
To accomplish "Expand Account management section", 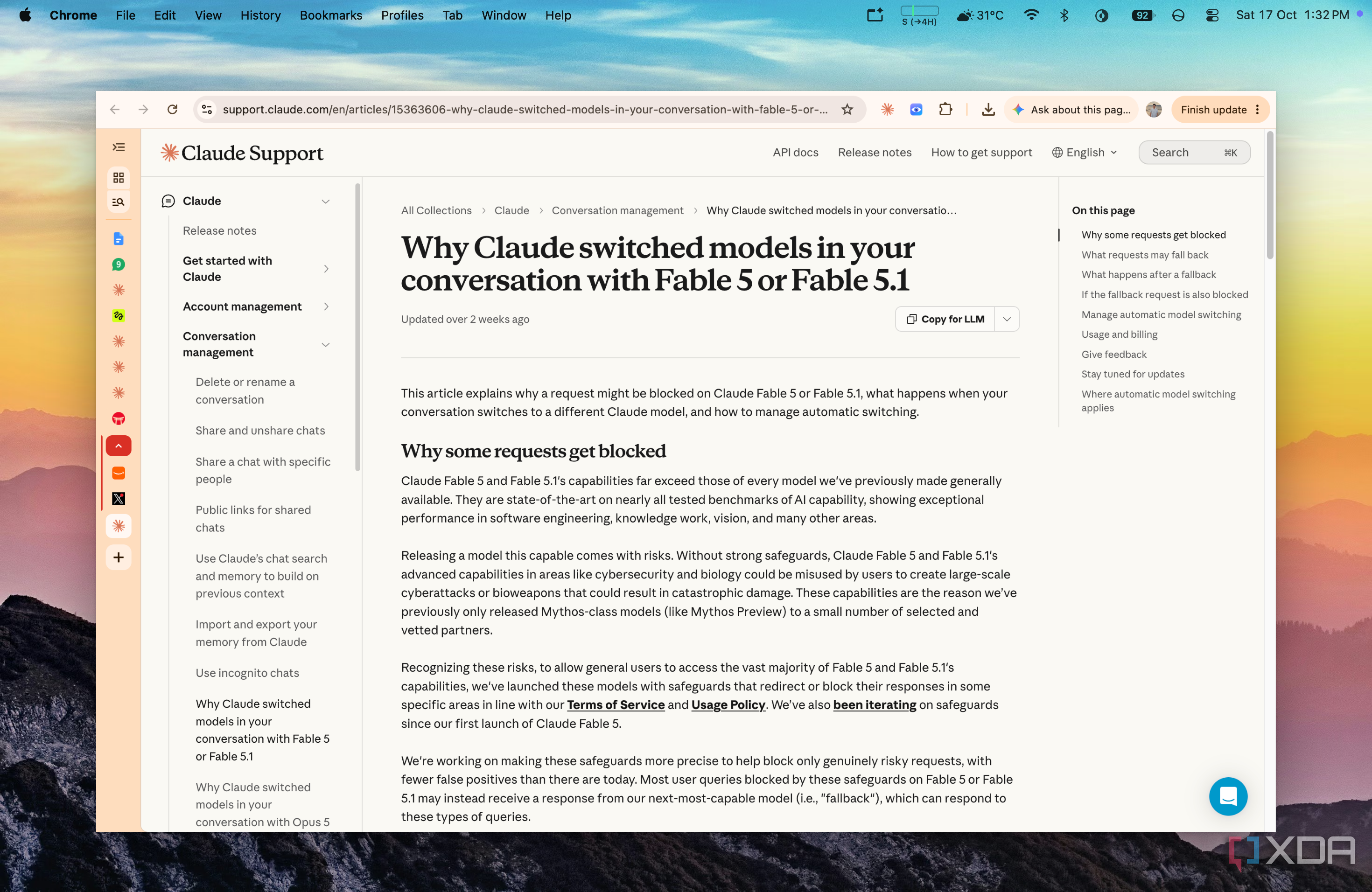I will 326,307.
